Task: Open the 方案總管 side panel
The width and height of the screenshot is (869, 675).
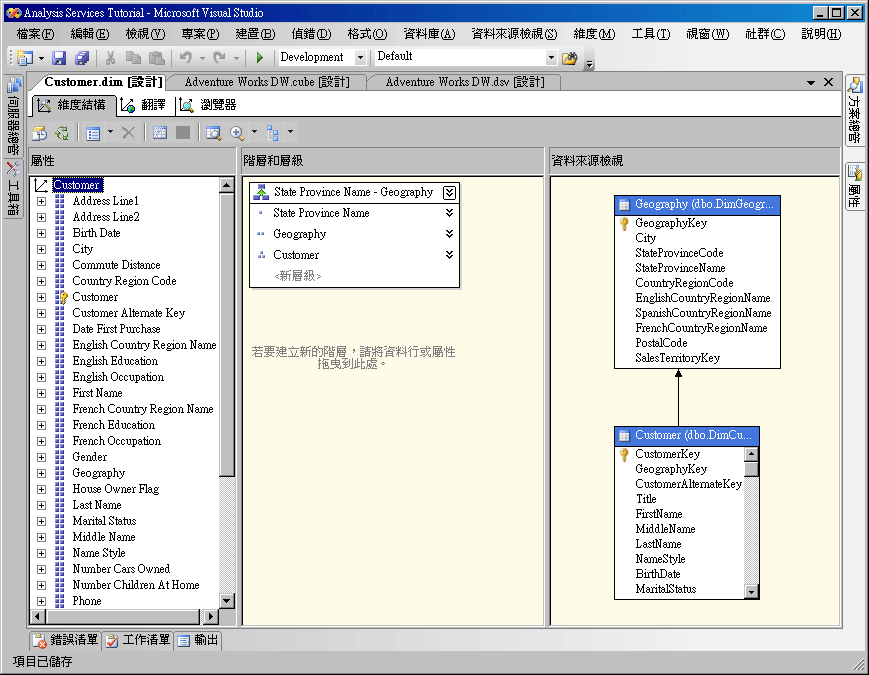Action: tap(855, 110)
